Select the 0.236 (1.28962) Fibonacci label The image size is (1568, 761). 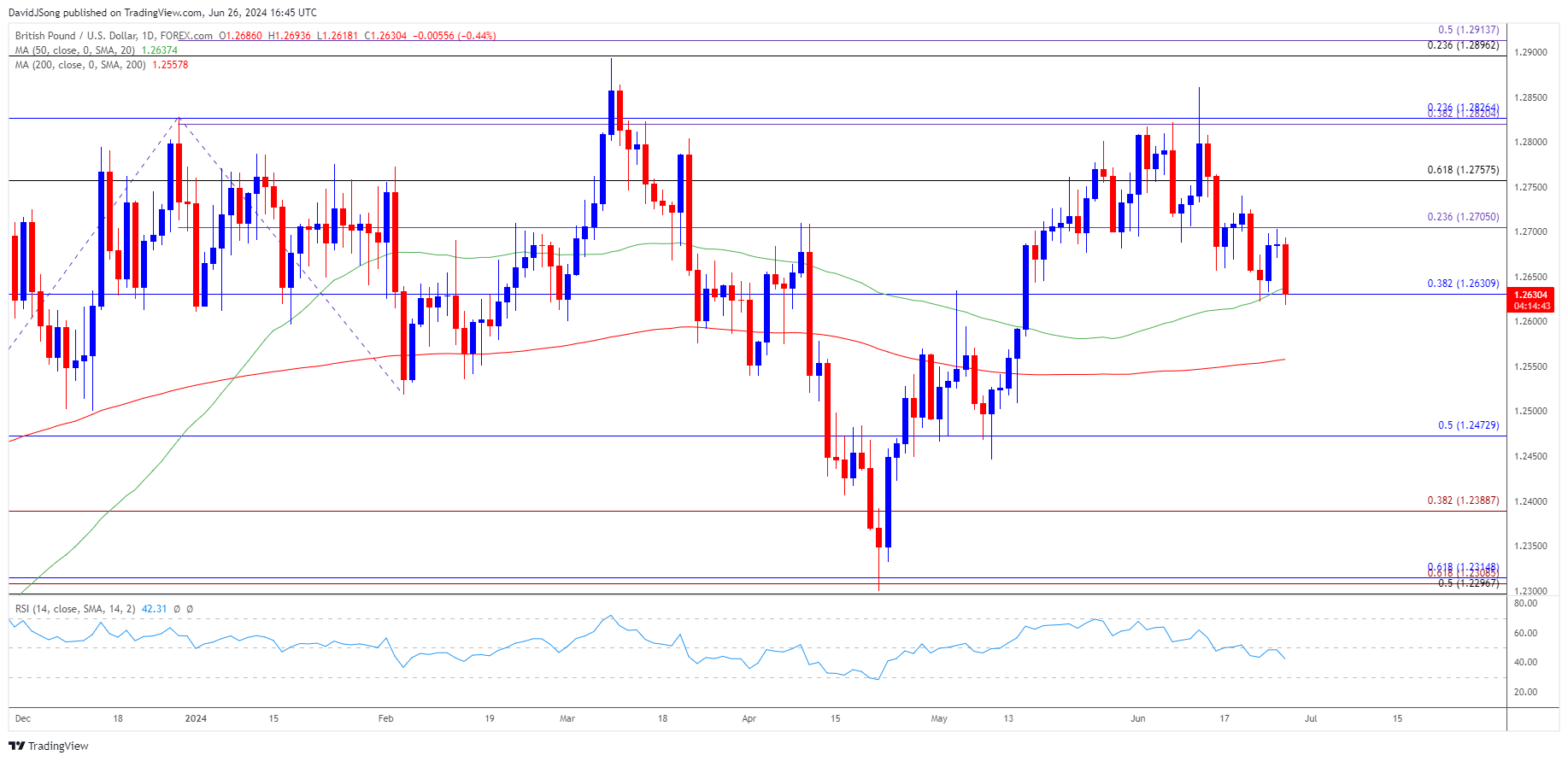coord(1463,45)
